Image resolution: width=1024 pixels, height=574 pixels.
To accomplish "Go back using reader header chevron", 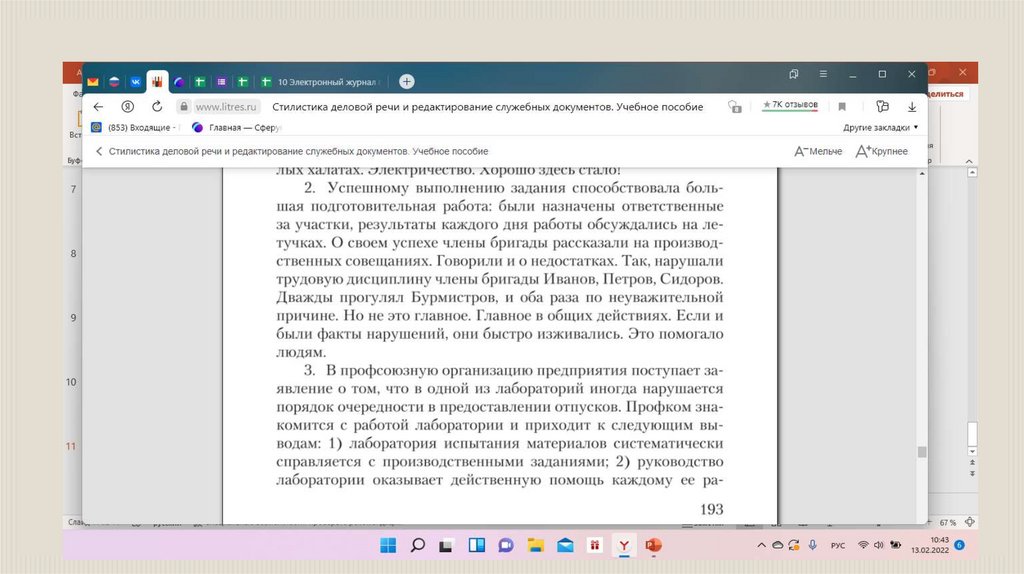I will (99, 151).
